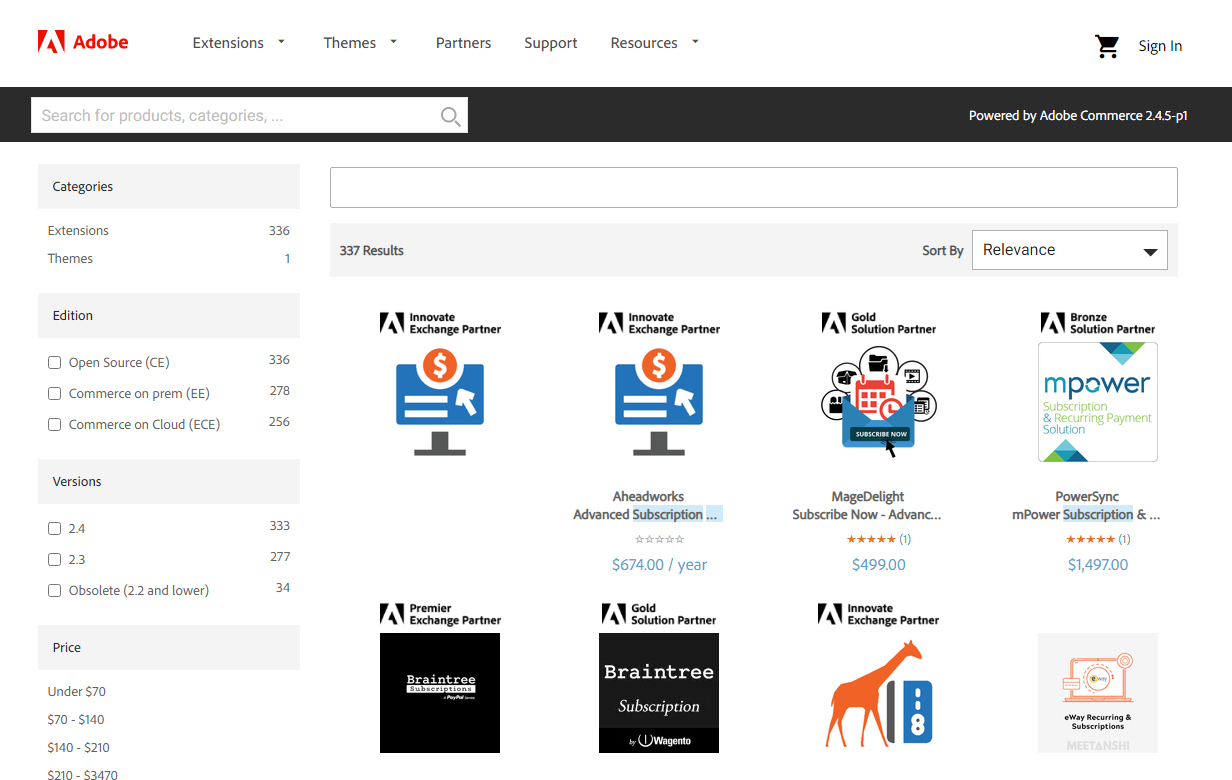Open the mPower Subscription & ... title link

[x=1086, y=514]
